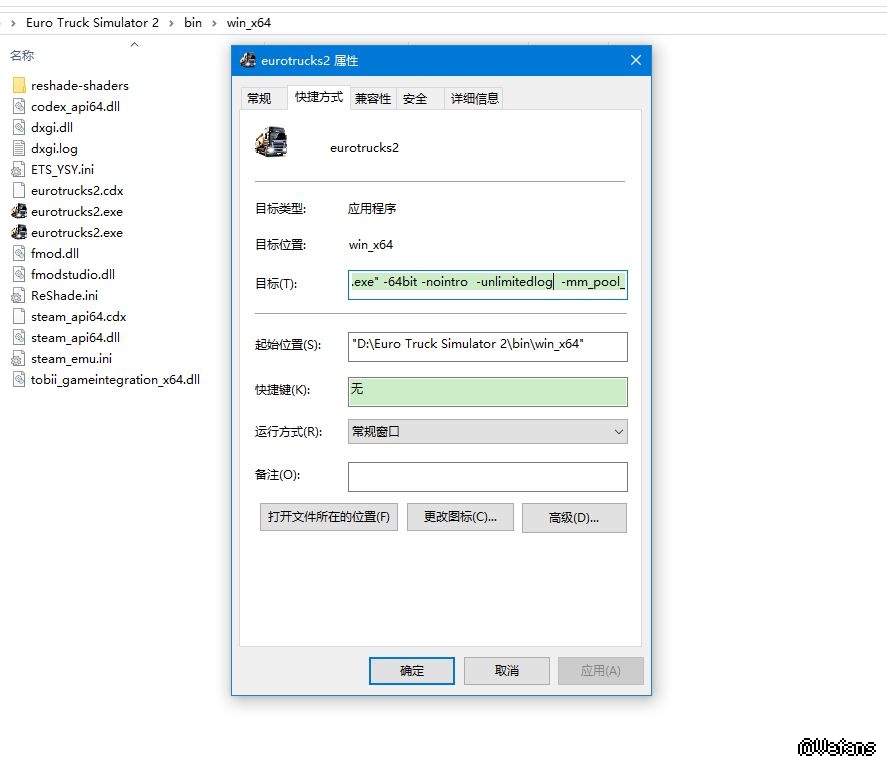The width and height of the screenshot is (887, 768).
Task: Select the ETS_YSY.ini file name
Action: tap(62, 170)
